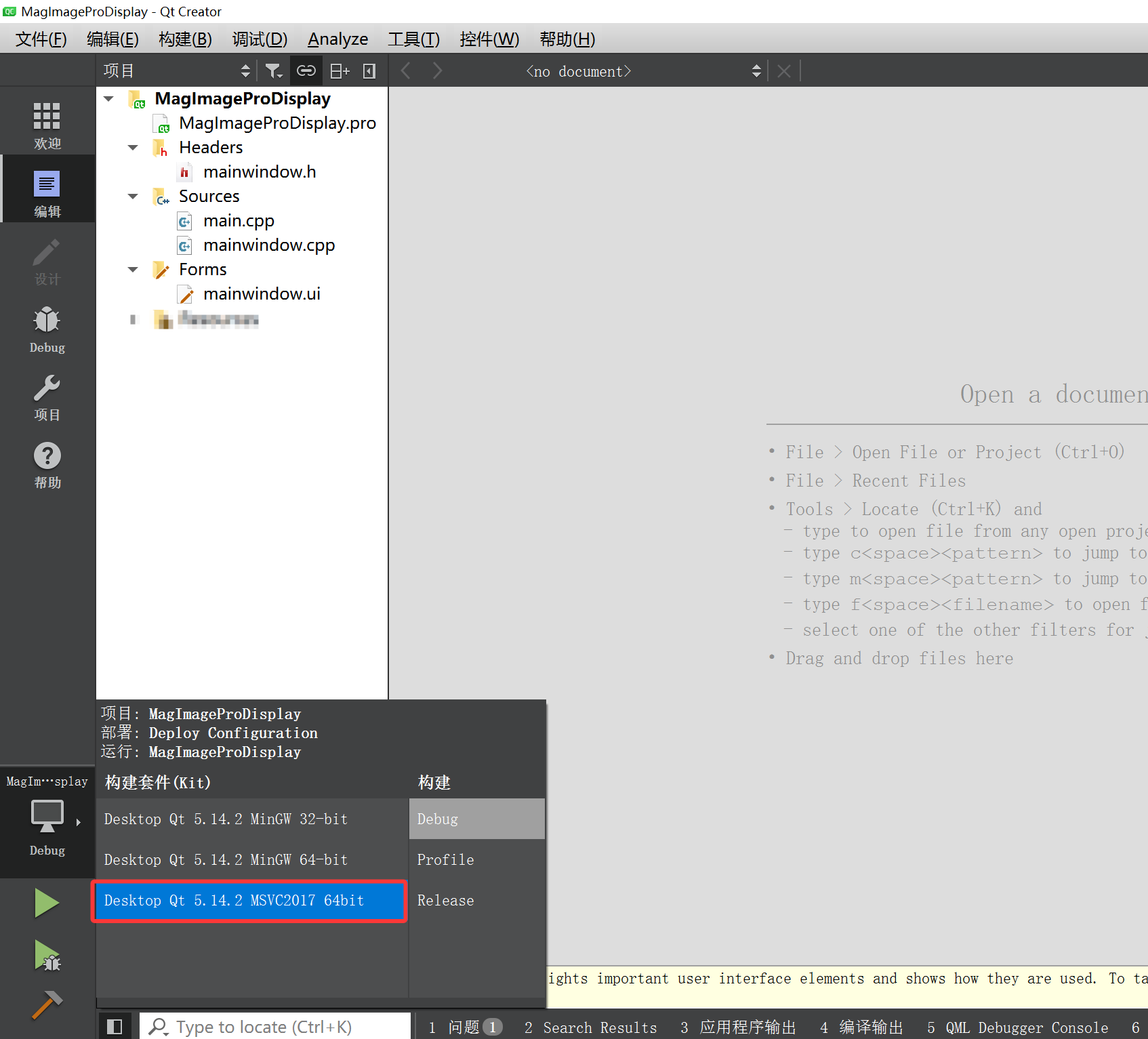Choose Desktop Qt 5.14.2 MinGW 32-bit kit
The width and height of the screenshot is (1148, 1039).
click(x=252, y=819)
